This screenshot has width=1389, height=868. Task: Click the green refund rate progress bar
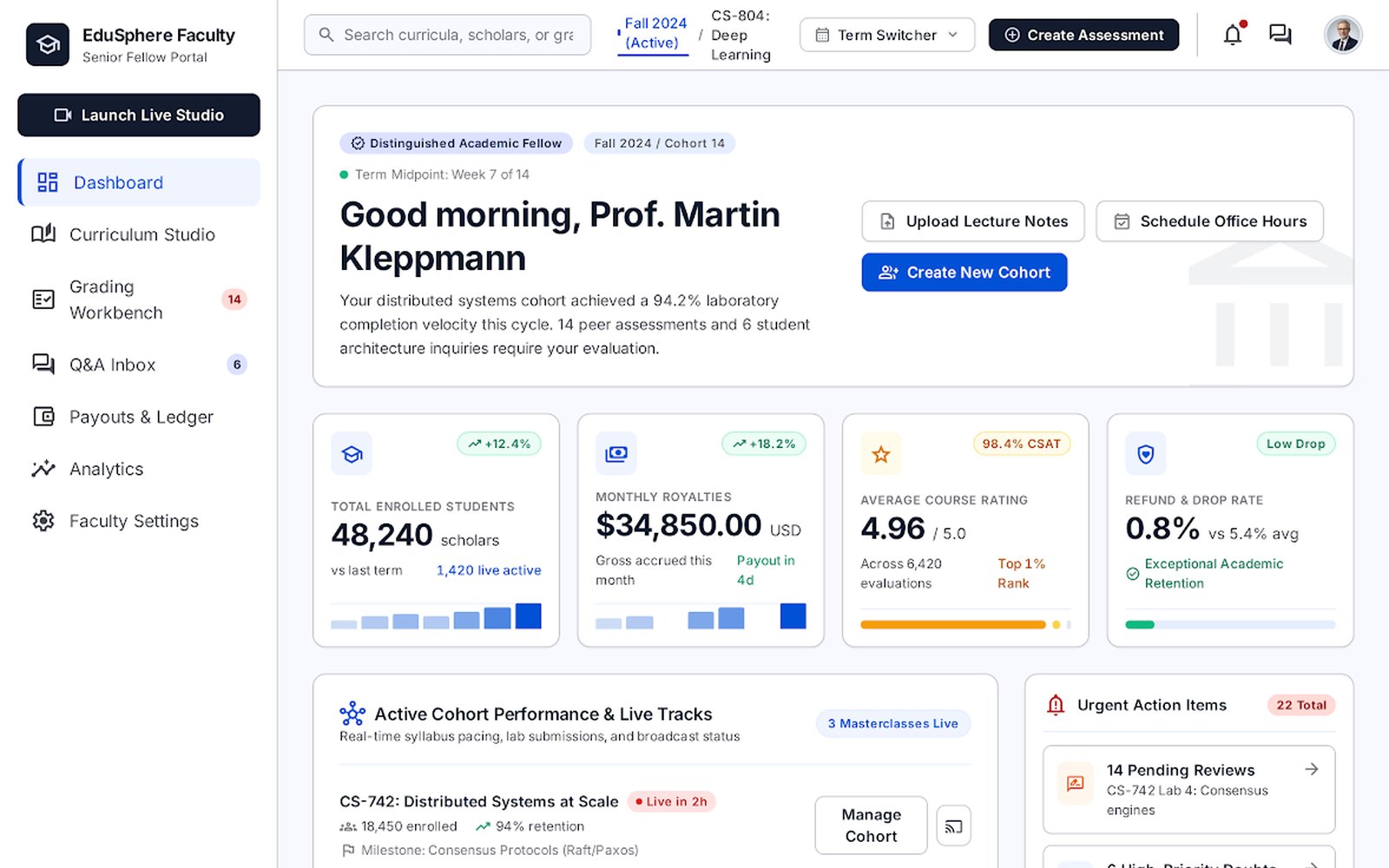coord(1140,624)
